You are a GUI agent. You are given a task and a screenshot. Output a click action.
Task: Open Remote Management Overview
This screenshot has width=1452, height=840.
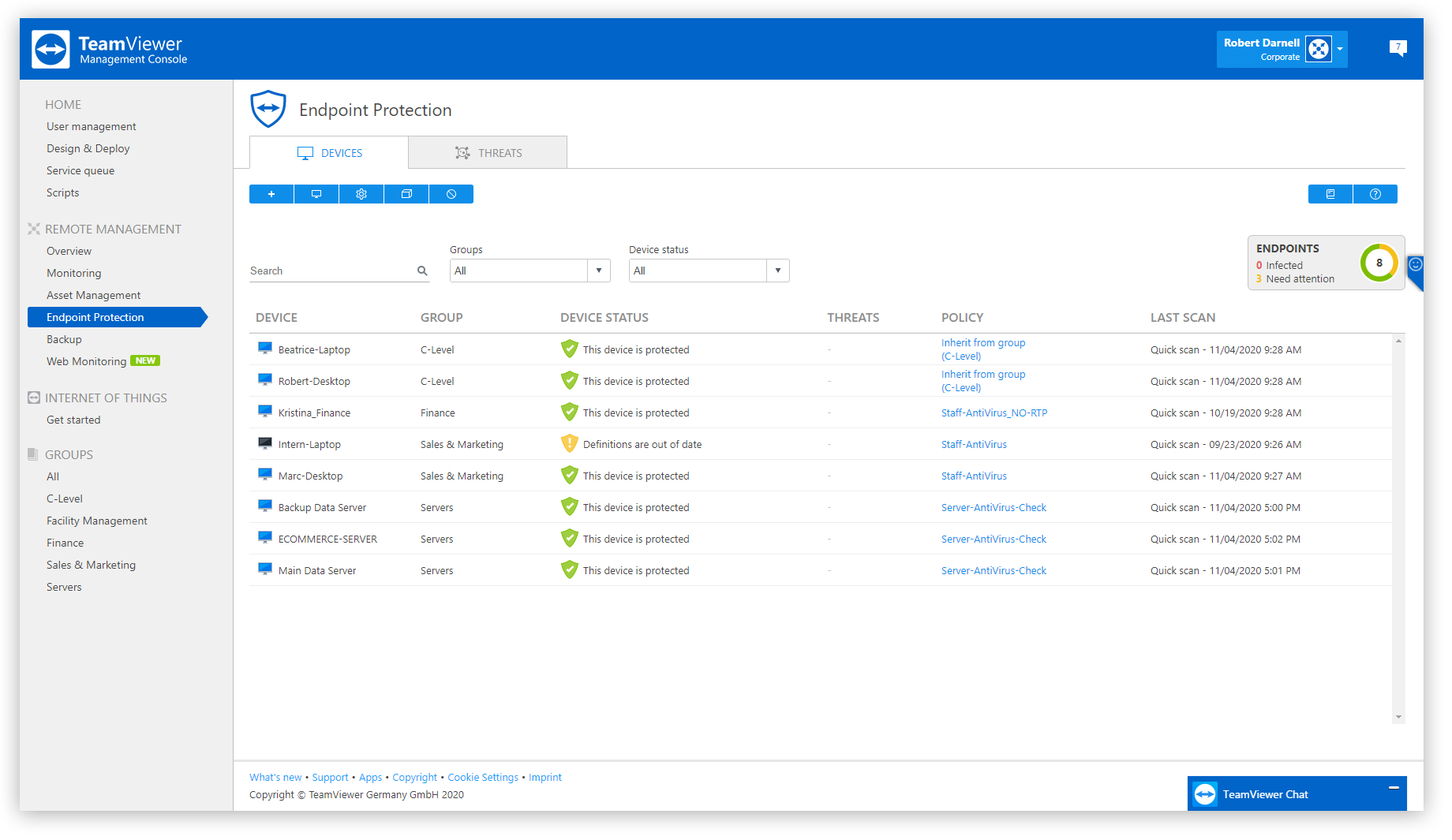(x=69, y=251)
